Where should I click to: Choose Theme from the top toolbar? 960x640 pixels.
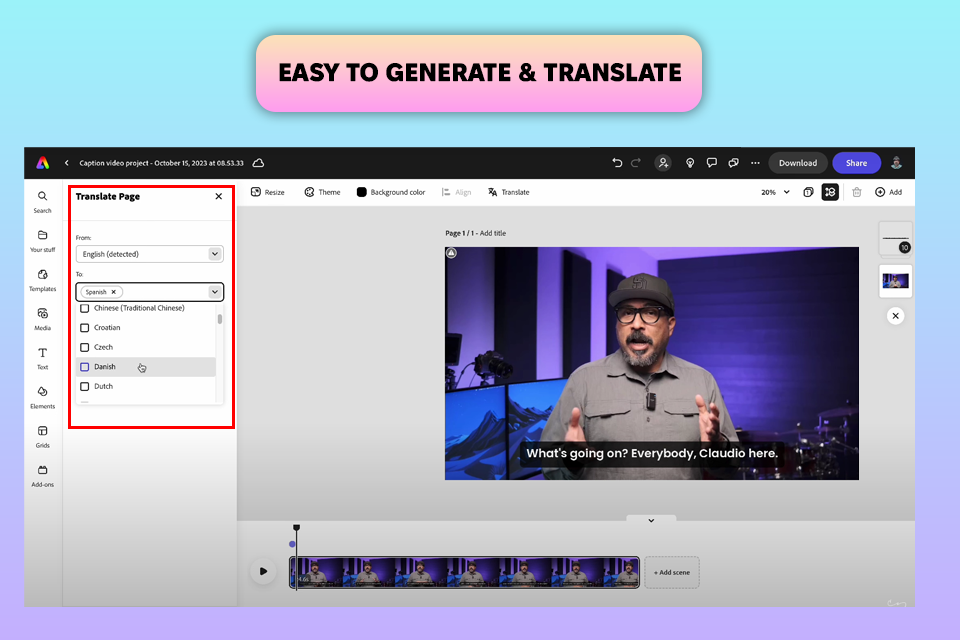click(x=322, y=192)
